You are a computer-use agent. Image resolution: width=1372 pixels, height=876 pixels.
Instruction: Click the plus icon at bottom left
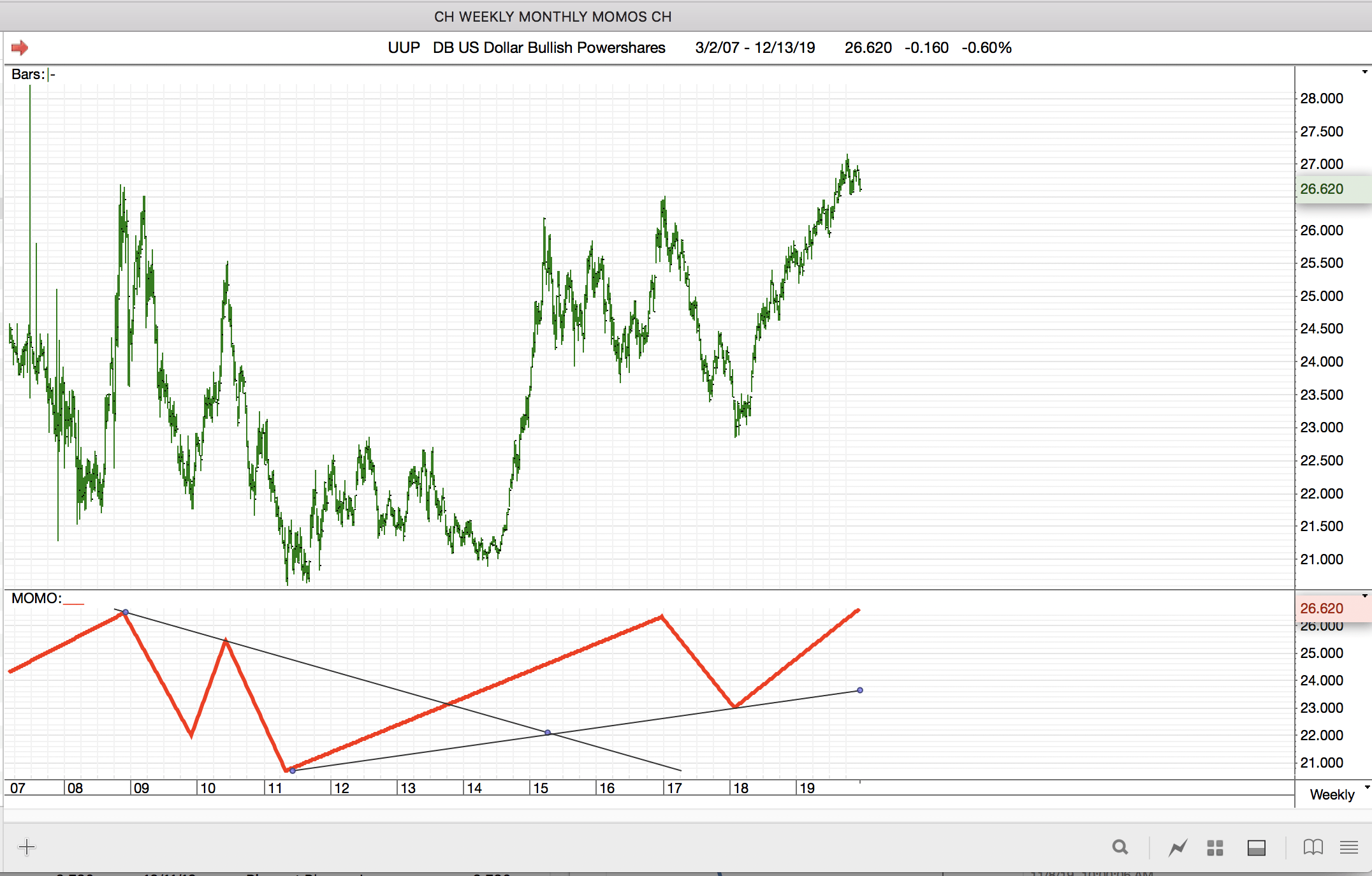click(x=27, y=847)
